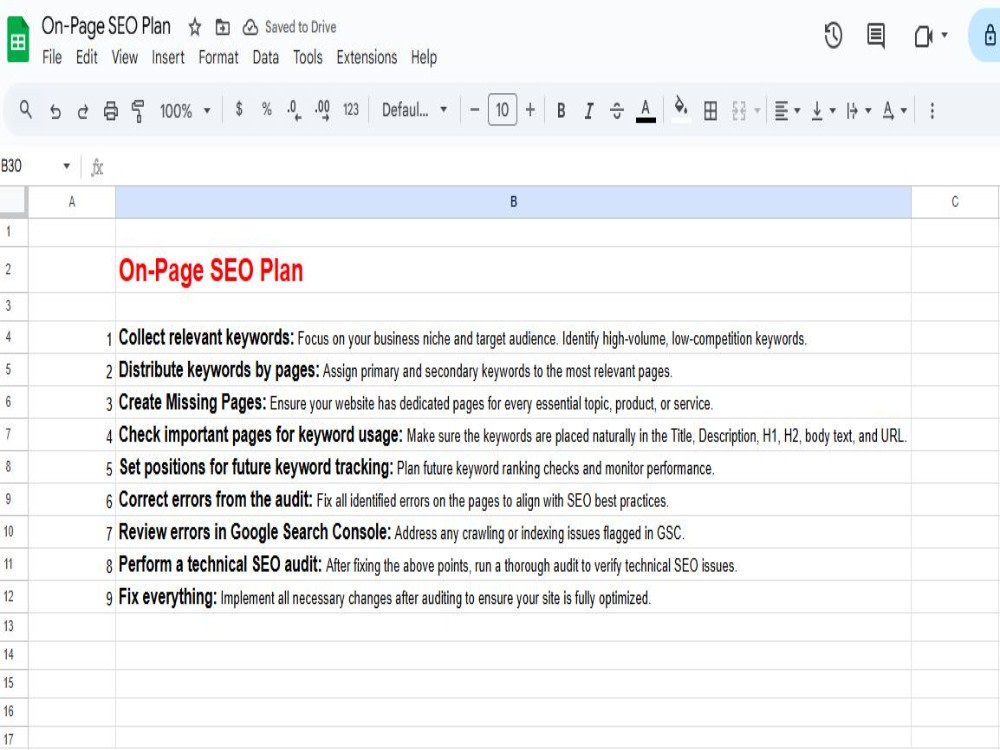Click the red On-Page SEO Plan title cell

(513, 270)
